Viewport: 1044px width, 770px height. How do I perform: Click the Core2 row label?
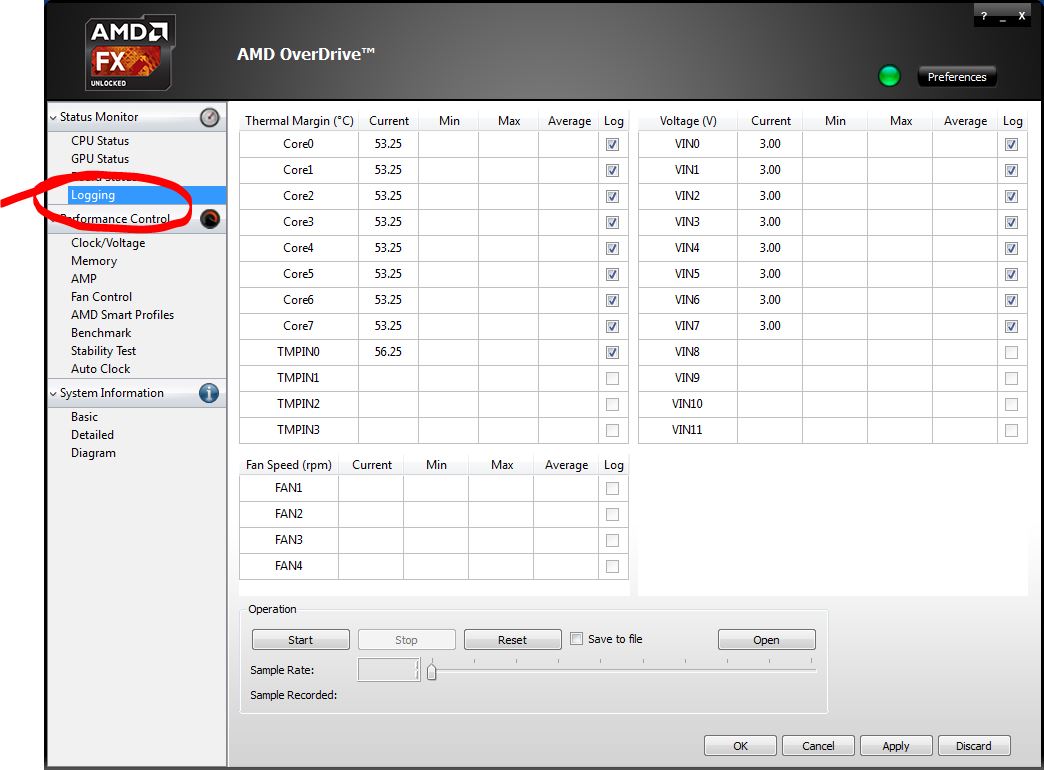click(x=298, y=196)
